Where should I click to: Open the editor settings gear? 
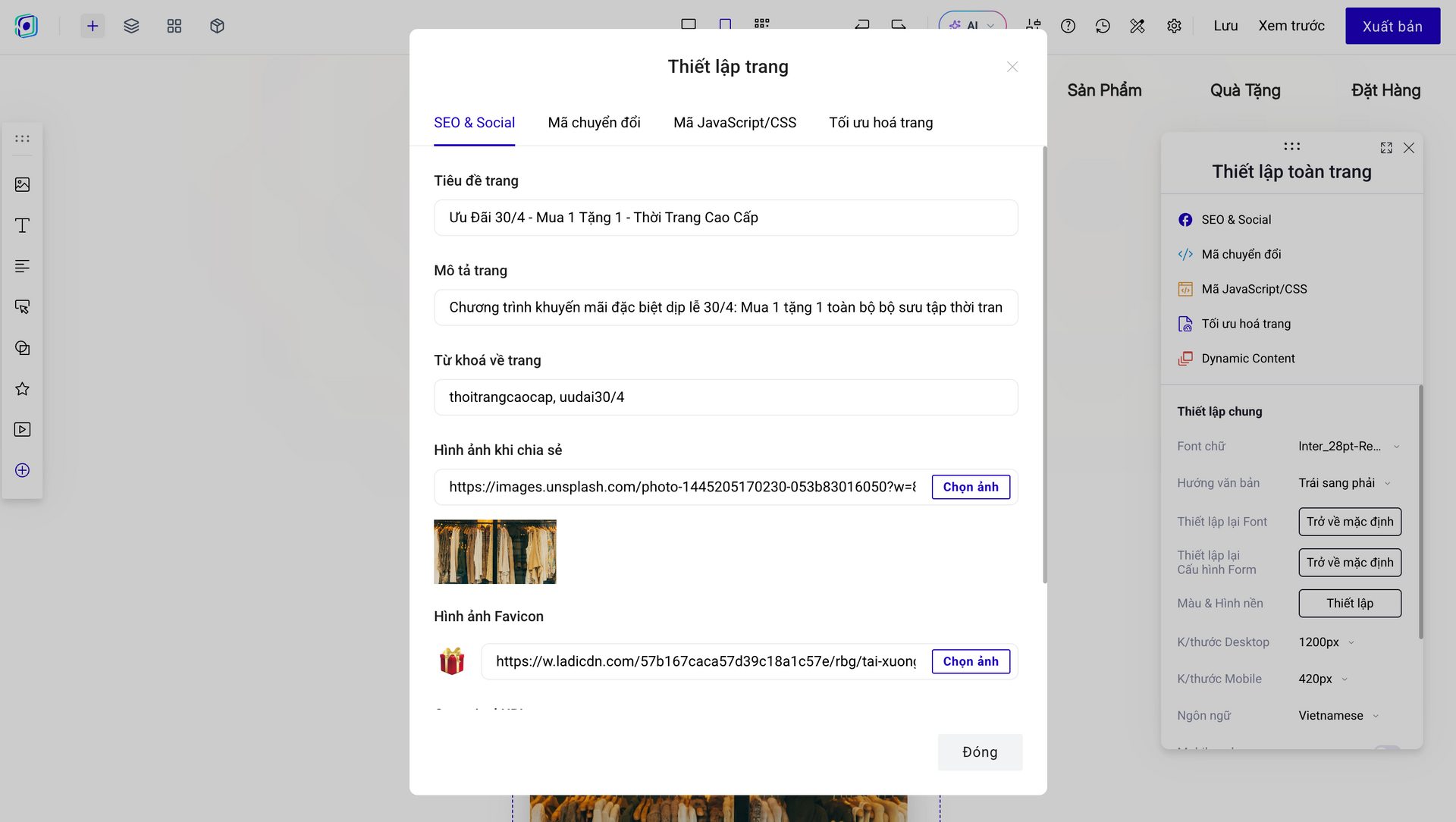(x=1175, y=26)
